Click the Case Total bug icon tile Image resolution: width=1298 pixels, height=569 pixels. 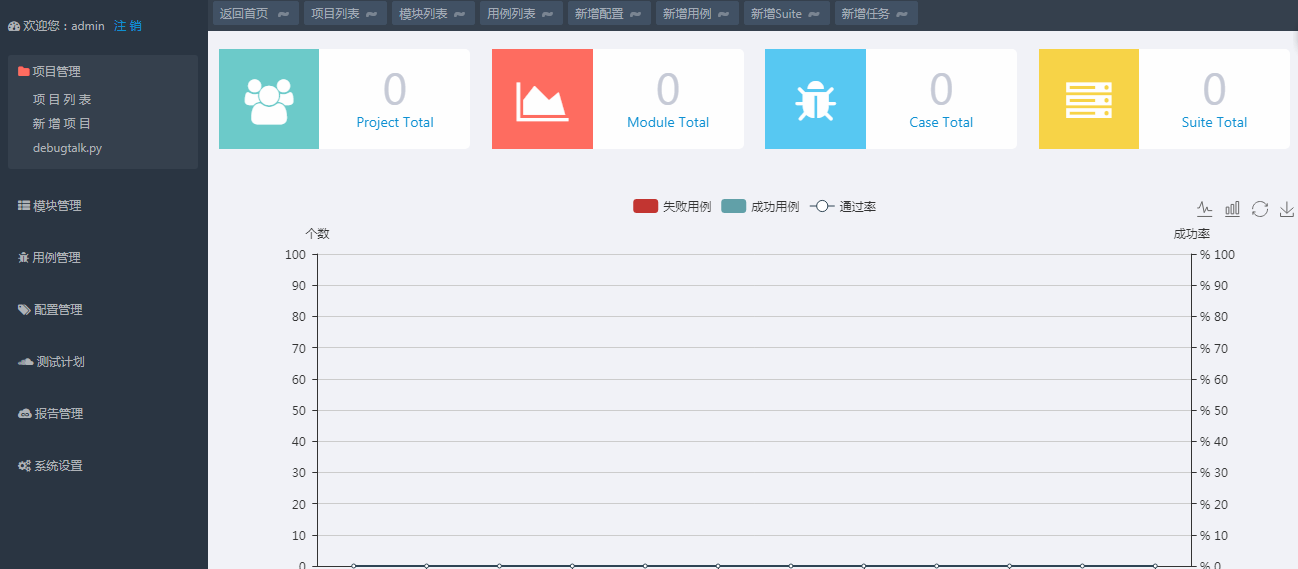(x=815, y=99)
